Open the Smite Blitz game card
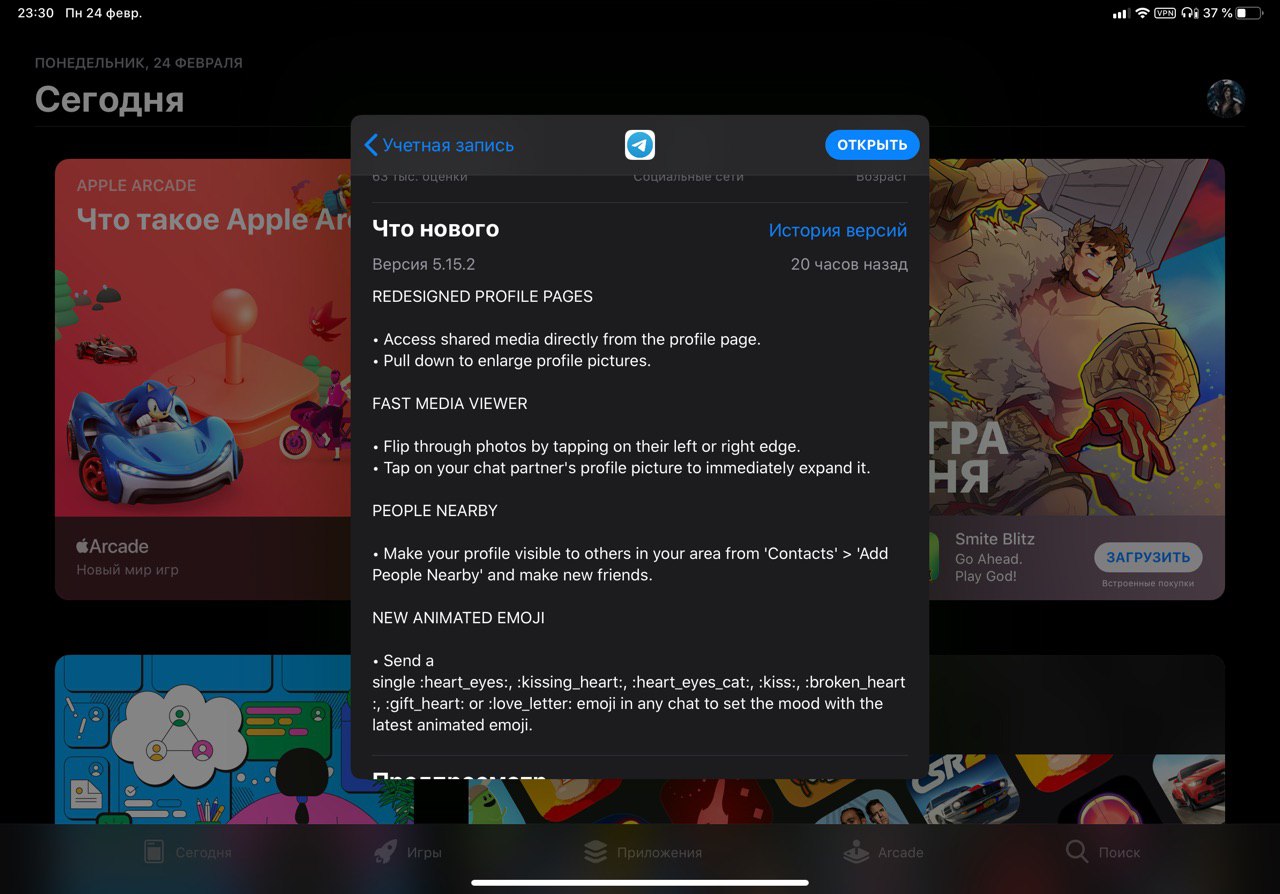1280x894 pixels. [1077, 379]
